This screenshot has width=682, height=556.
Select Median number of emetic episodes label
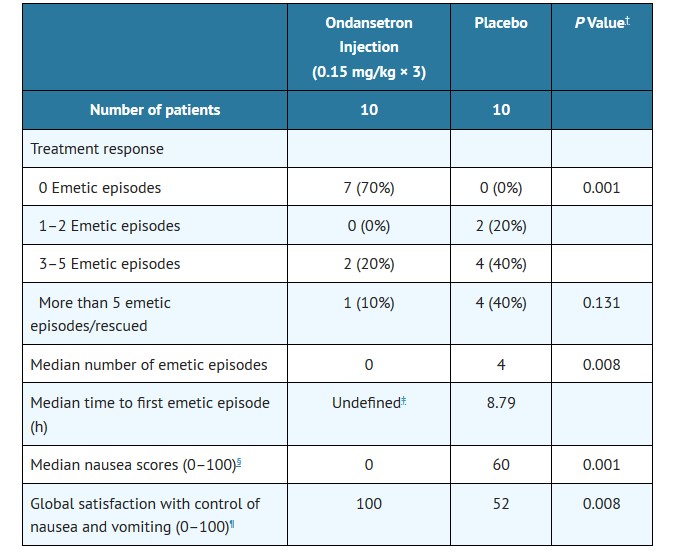(149, 364)
